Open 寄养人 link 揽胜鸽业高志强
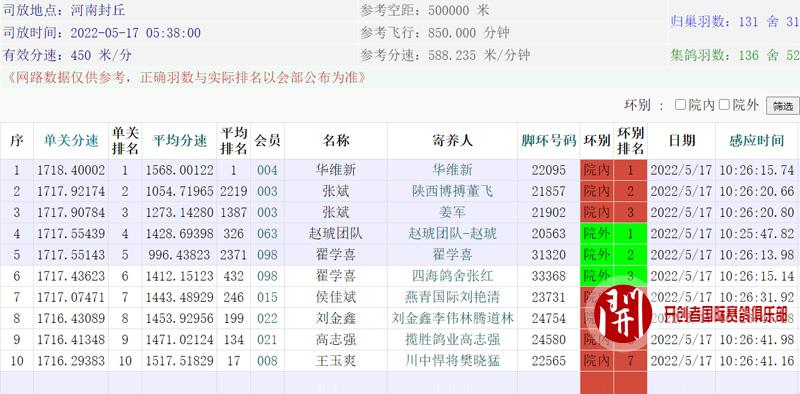800x394 pixels. (x=453, y=340)
